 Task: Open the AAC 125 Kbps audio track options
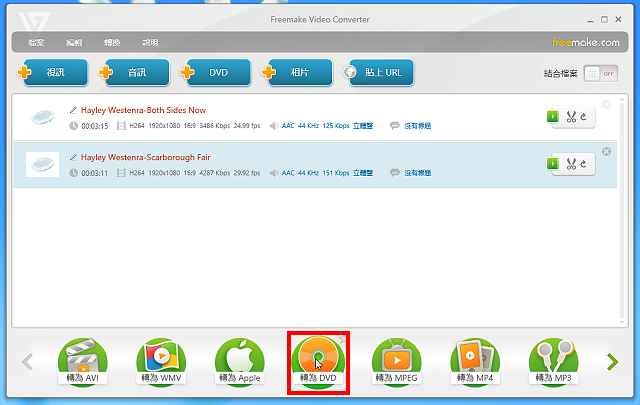tap(327, 126)
